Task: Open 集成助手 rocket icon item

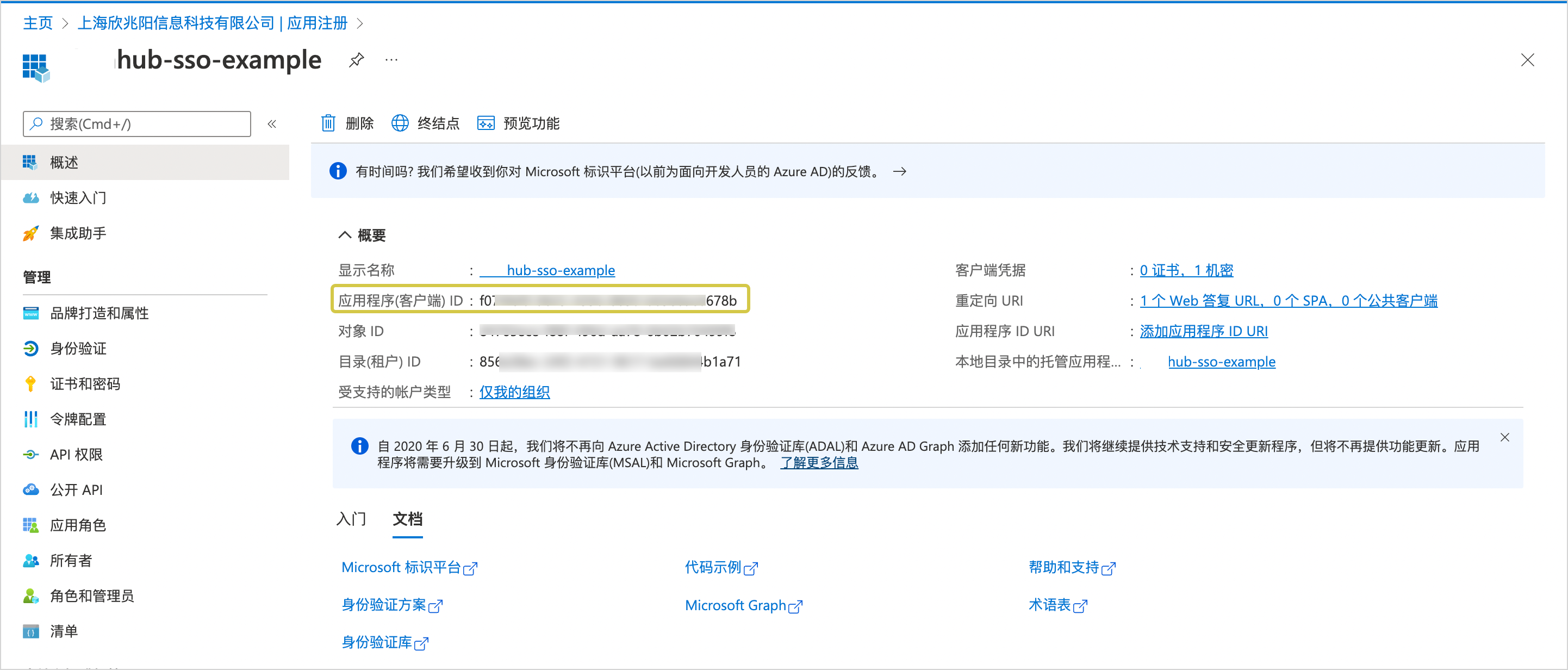Action: coord(30,233)
